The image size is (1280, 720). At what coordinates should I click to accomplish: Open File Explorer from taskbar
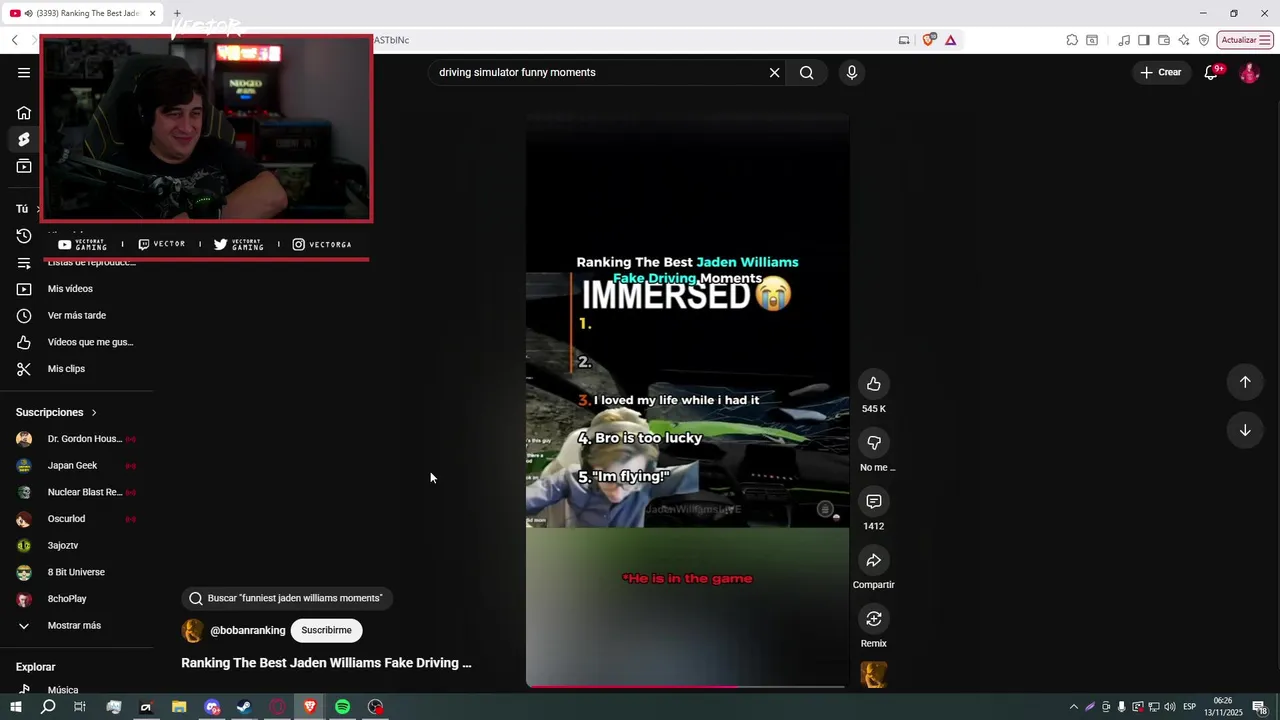click(x=179, y=707)
